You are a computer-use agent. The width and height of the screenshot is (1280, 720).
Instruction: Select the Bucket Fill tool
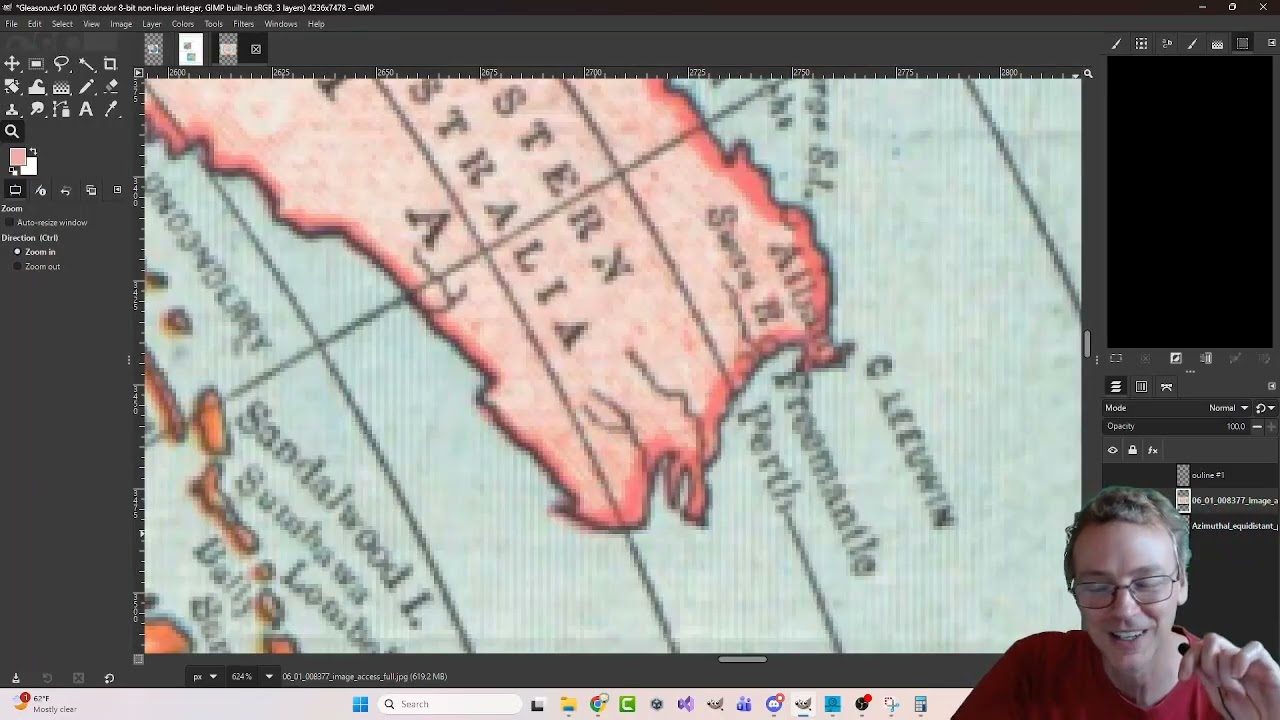(x=61, y=87)
